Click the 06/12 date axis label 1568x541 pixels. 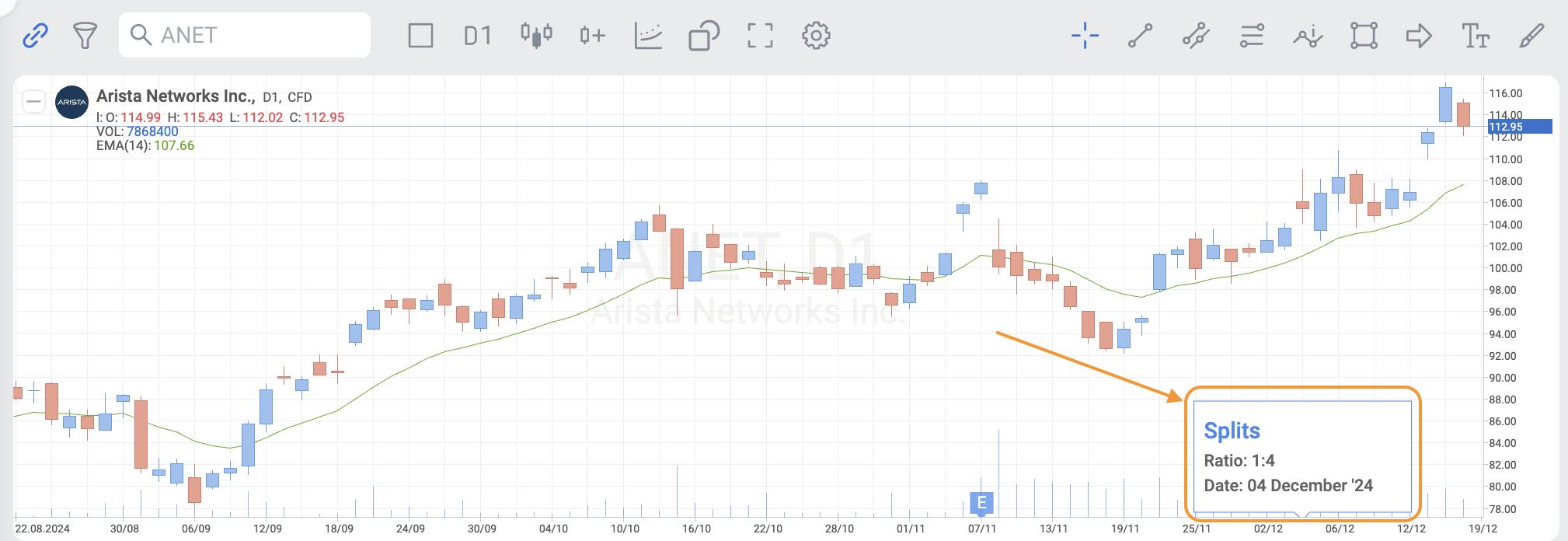point(1340,529)
